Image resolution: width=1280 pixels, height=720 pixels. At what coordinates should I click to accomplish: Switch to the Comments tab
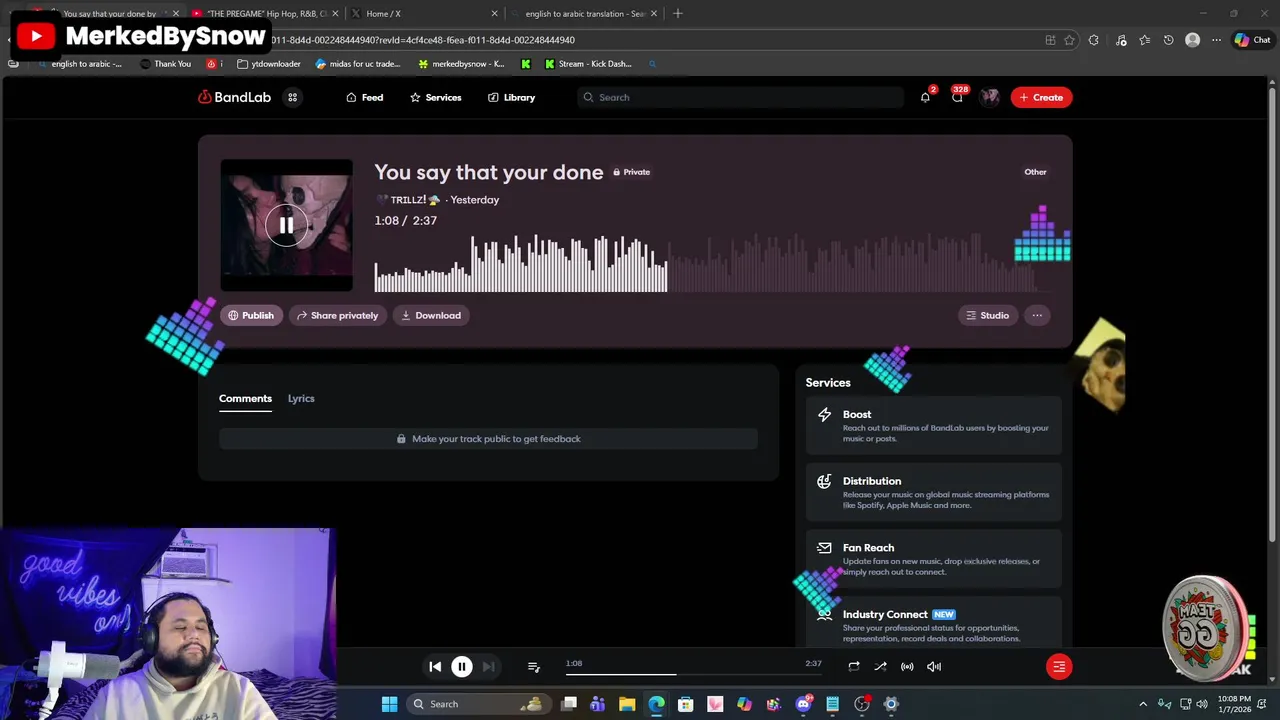[245, 398]
